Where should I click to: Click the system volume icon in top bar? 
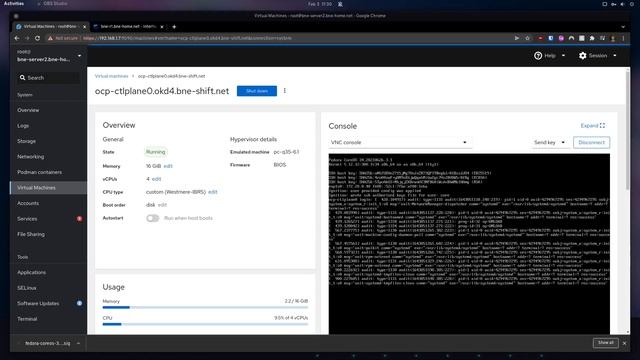coord(622,4)
